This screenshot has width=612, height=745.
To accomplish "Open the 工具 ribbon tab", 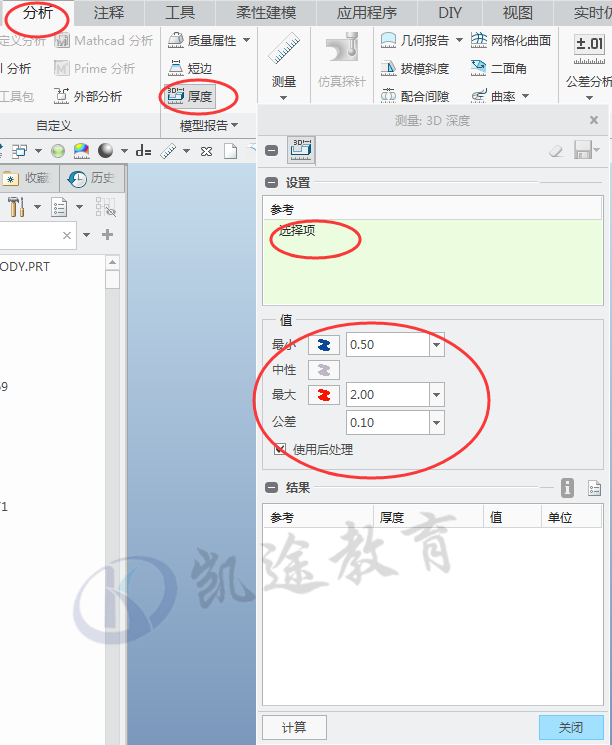I will tap(180, 13).
